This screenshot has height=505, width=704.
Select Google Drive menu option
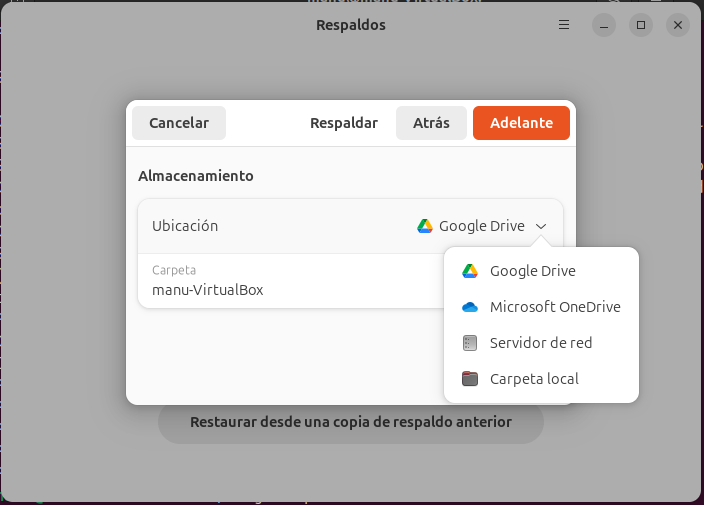532,271
